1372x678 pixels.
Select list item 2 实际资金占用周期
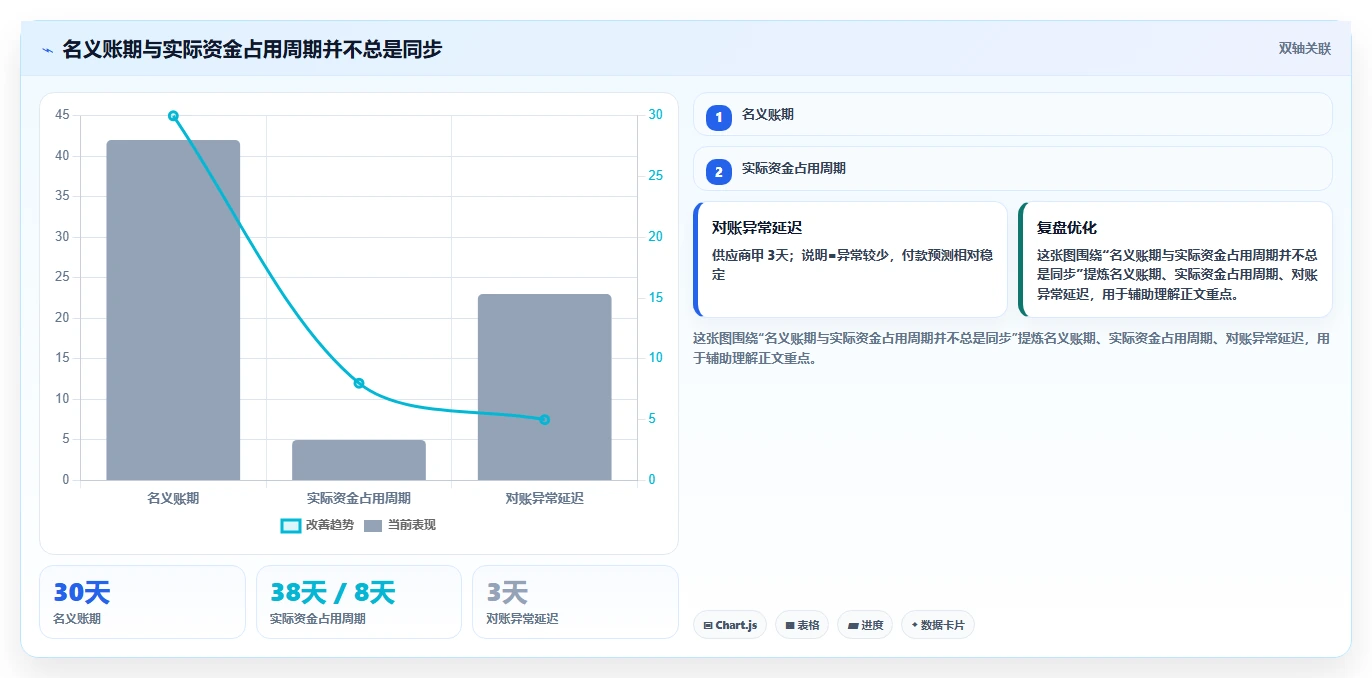(x=1012, y=168)
